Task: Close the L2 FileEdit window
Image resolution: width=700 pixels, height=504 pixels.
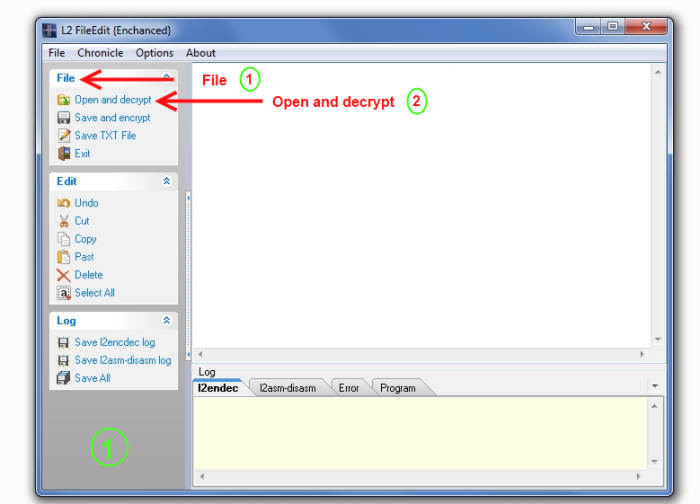Action: [646, 27]
